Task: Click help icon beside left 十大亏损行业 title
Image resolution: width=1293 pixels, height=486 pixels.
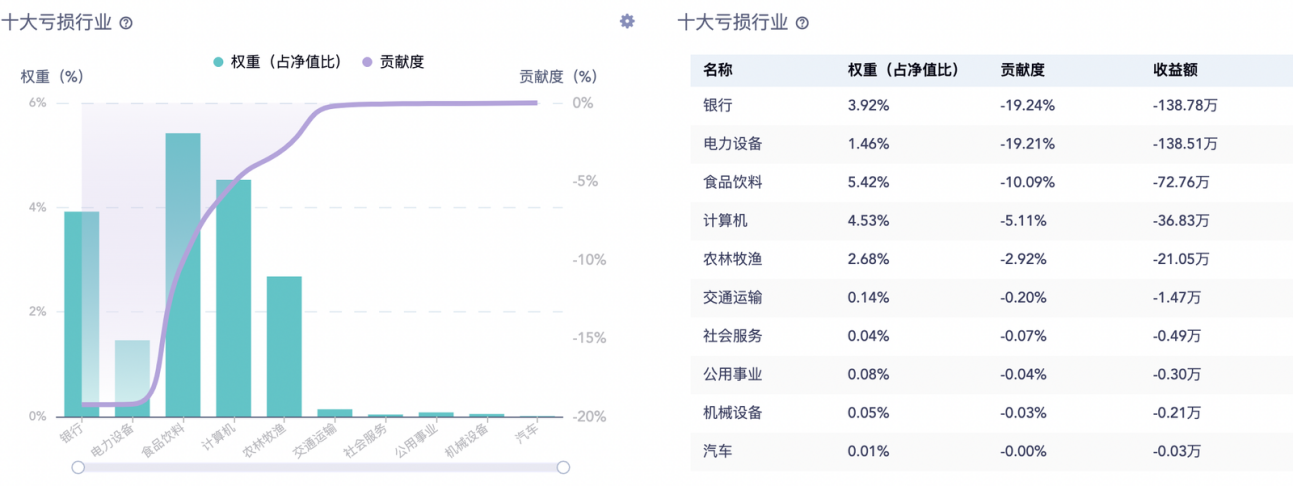Action: [126, 23]
